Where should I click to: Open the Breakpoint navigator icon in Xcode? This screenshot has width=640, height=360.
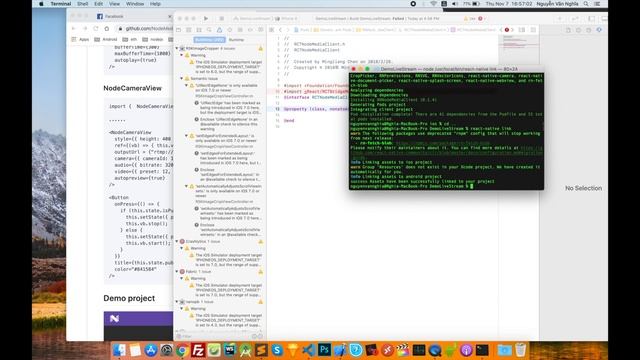point(250,30)
